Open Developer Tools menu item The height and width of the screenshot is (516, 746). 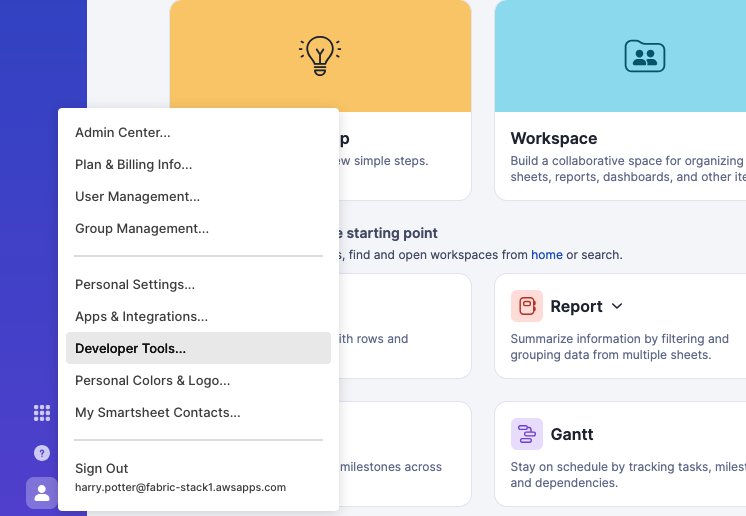198,348
